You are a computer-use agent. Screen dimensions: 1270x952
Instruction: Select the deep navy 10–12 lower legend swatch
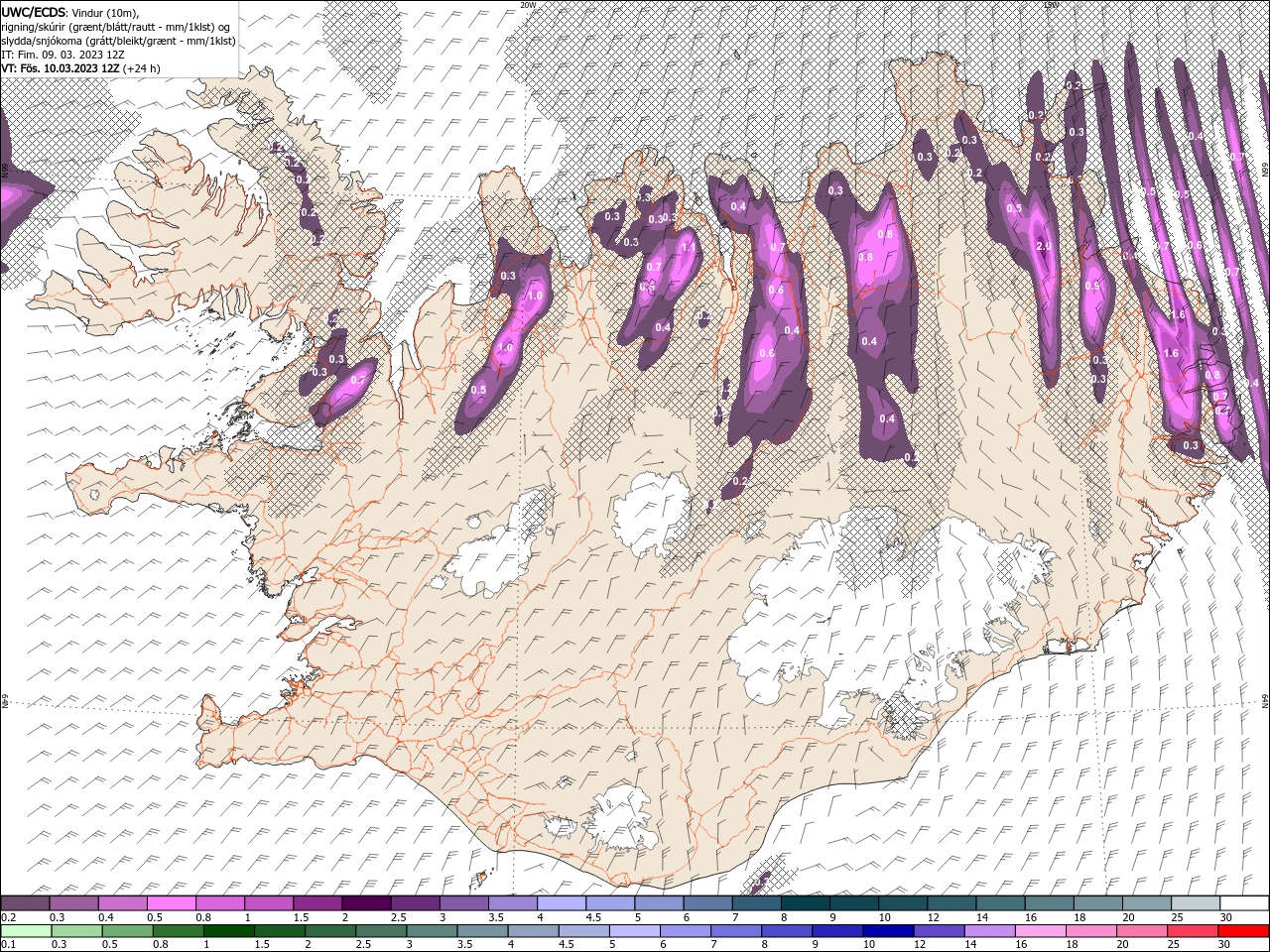point(888,931)
